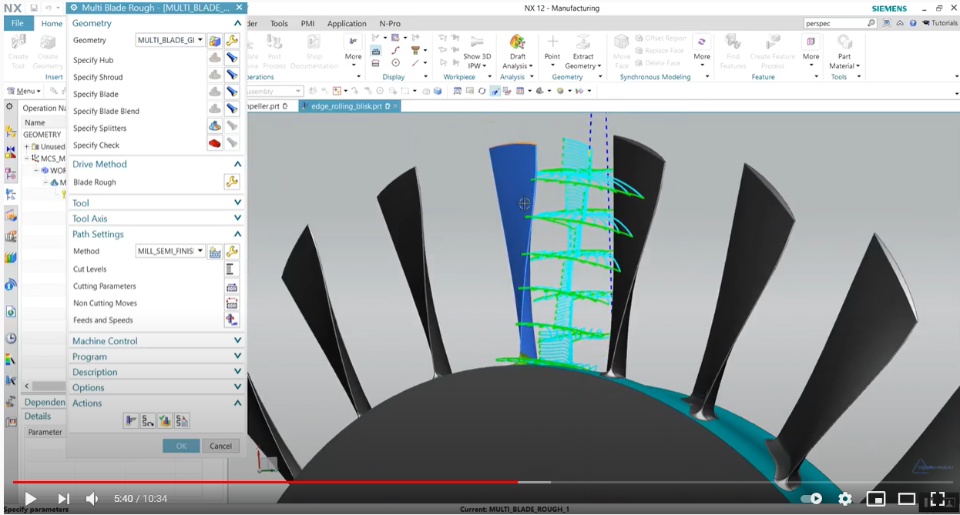Switch to the Home ribbon tab
The width and height of the screenshot is (960, 515).
[x=51, y=23]
